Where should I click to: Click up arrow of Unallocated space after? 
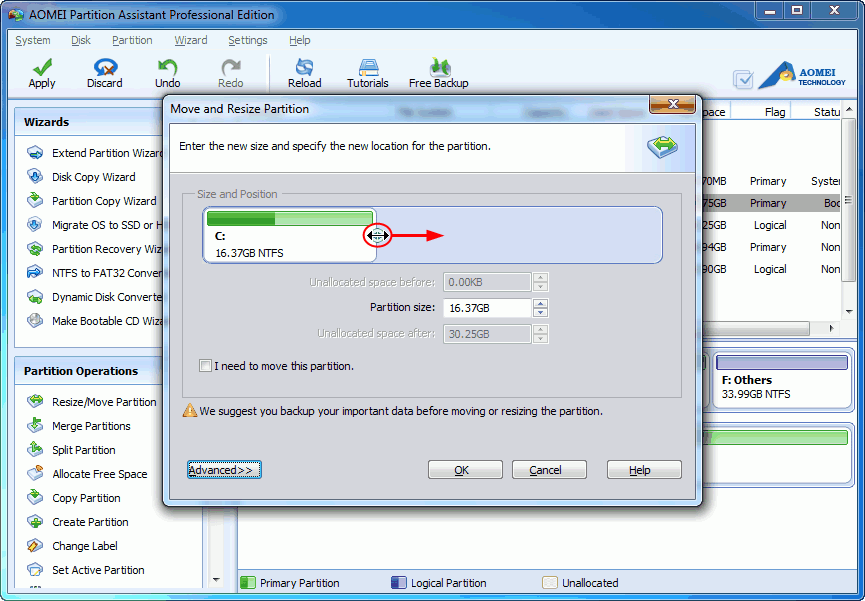[541, 329]
